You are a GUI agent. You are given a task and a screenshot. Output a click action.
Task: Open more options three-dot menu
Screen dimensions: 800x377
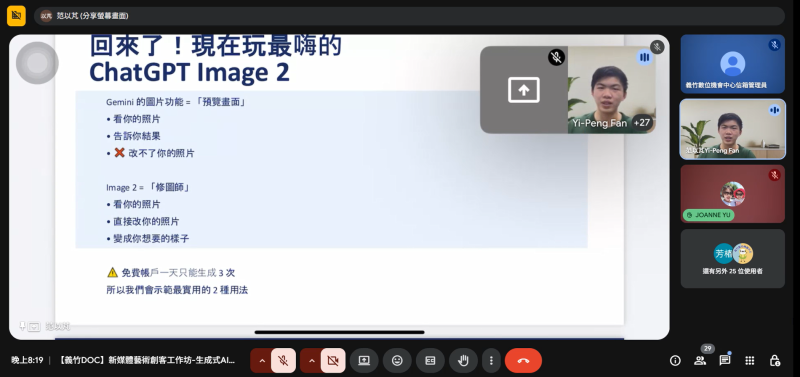tap(491, 361)
